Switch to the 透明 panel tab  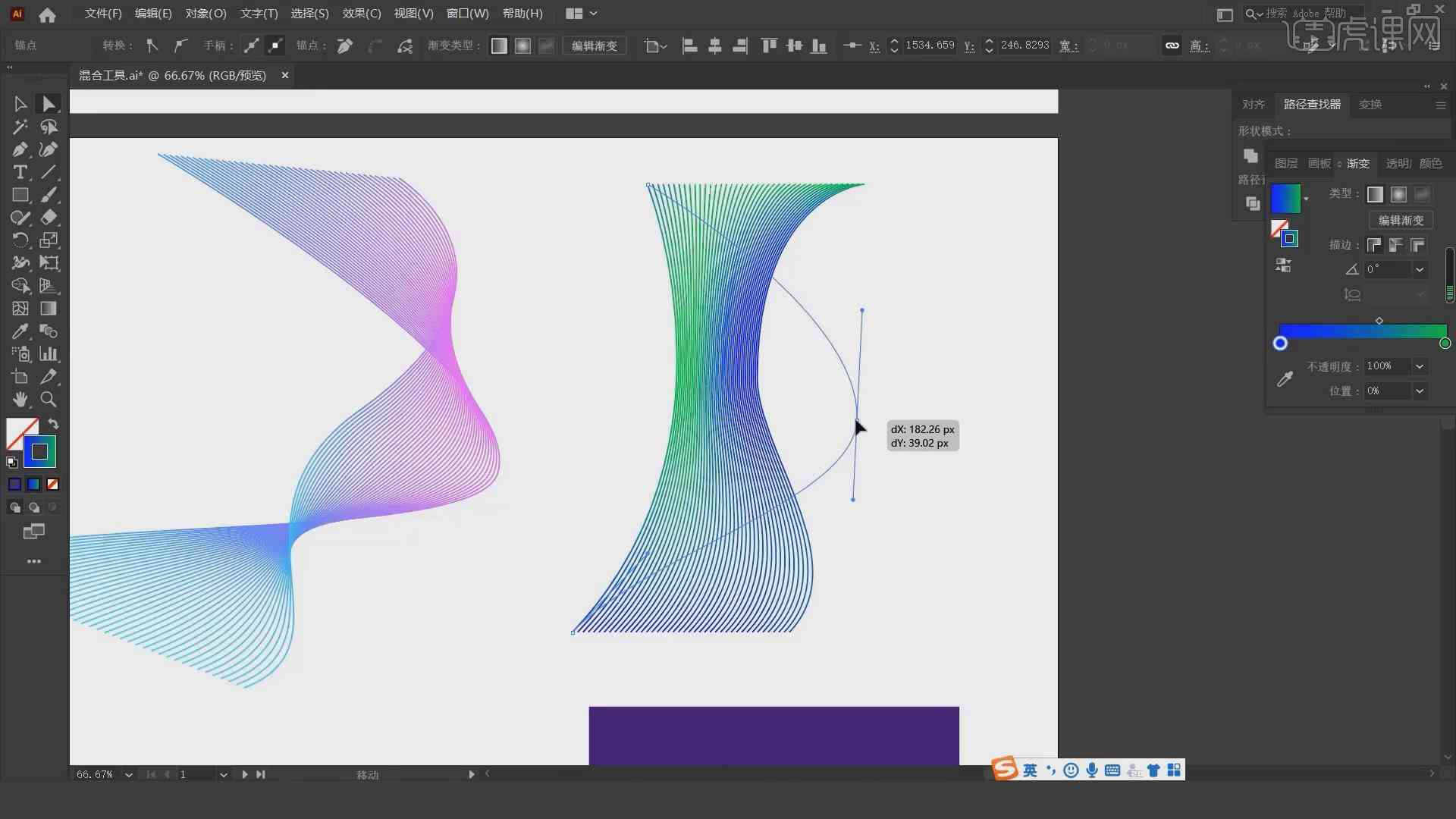[x=1398, y=163]
